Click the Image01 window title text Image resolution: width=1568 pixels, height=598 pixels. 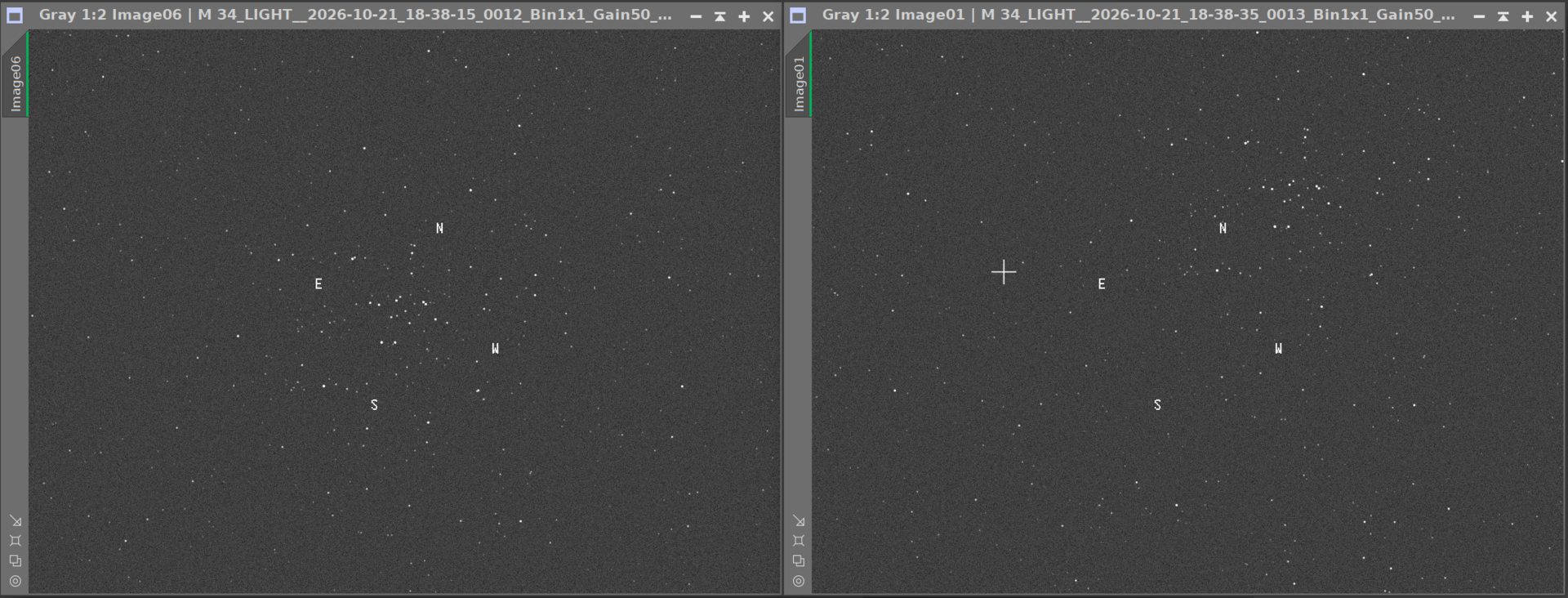[1138, 15]
